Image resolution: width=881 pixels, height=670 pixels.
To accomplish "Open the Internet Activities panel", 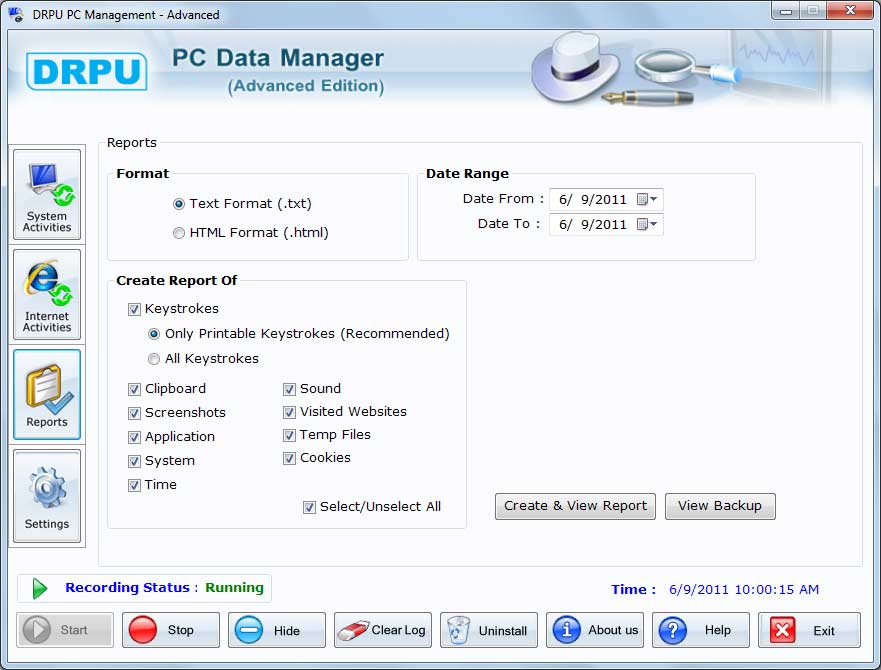I will pos(47,295).
